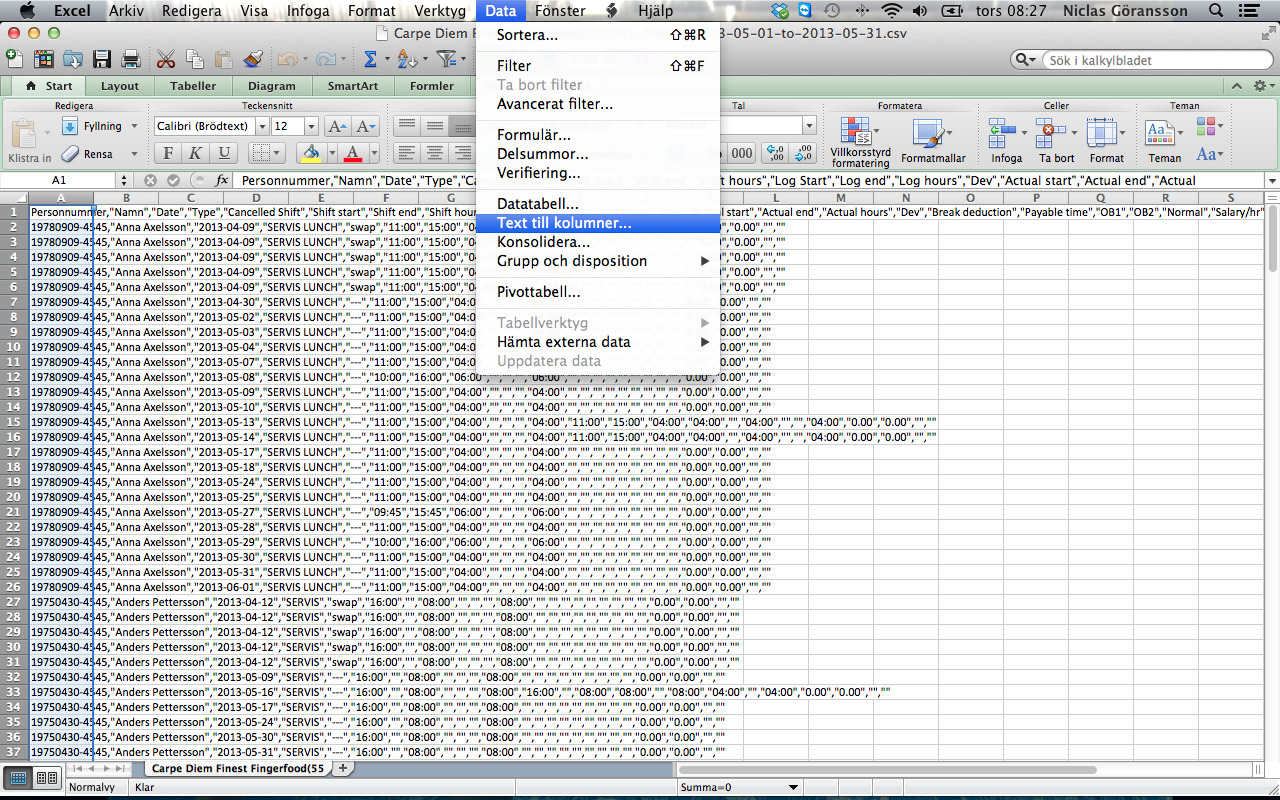Click the decrease decimal button

coord(803,153)
